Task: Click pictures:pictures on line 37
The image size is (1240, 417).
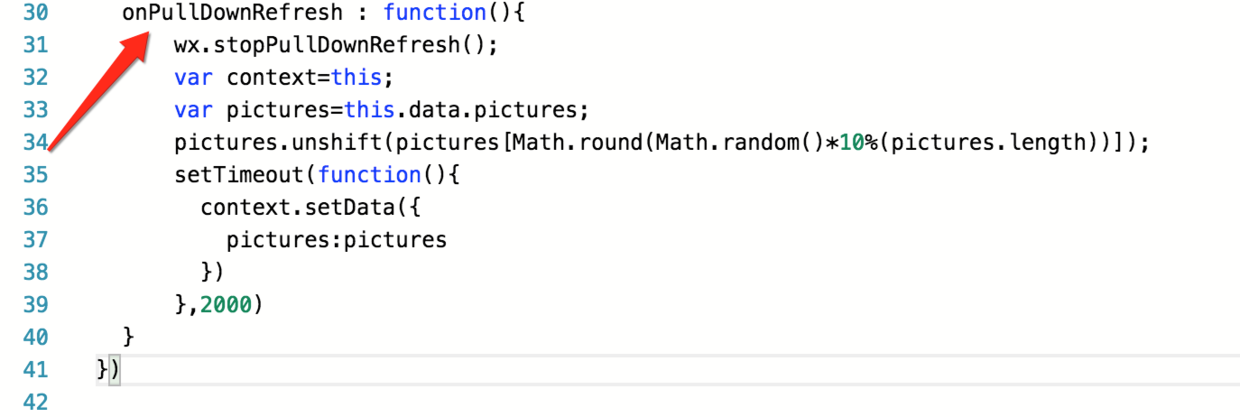Action: pos(337,240)
